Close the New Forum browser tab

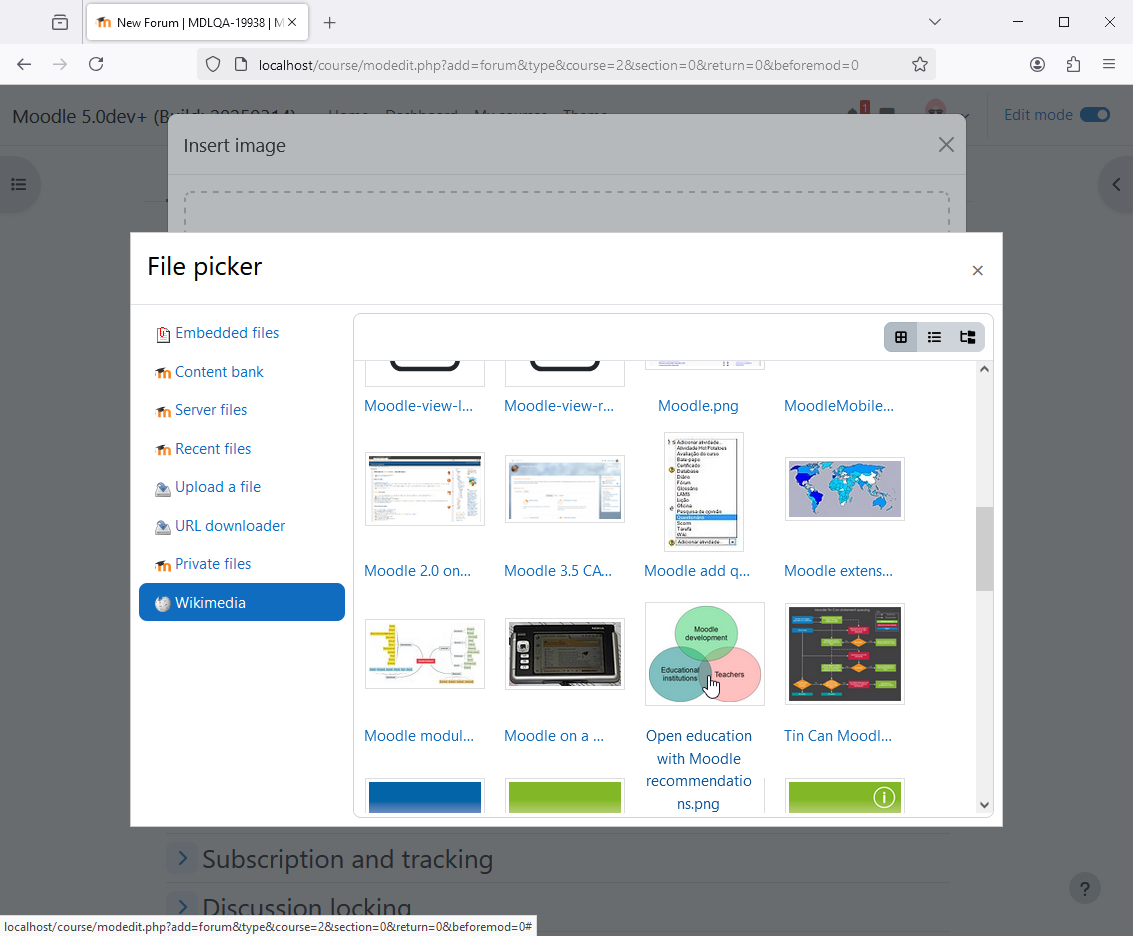(292, 22)
